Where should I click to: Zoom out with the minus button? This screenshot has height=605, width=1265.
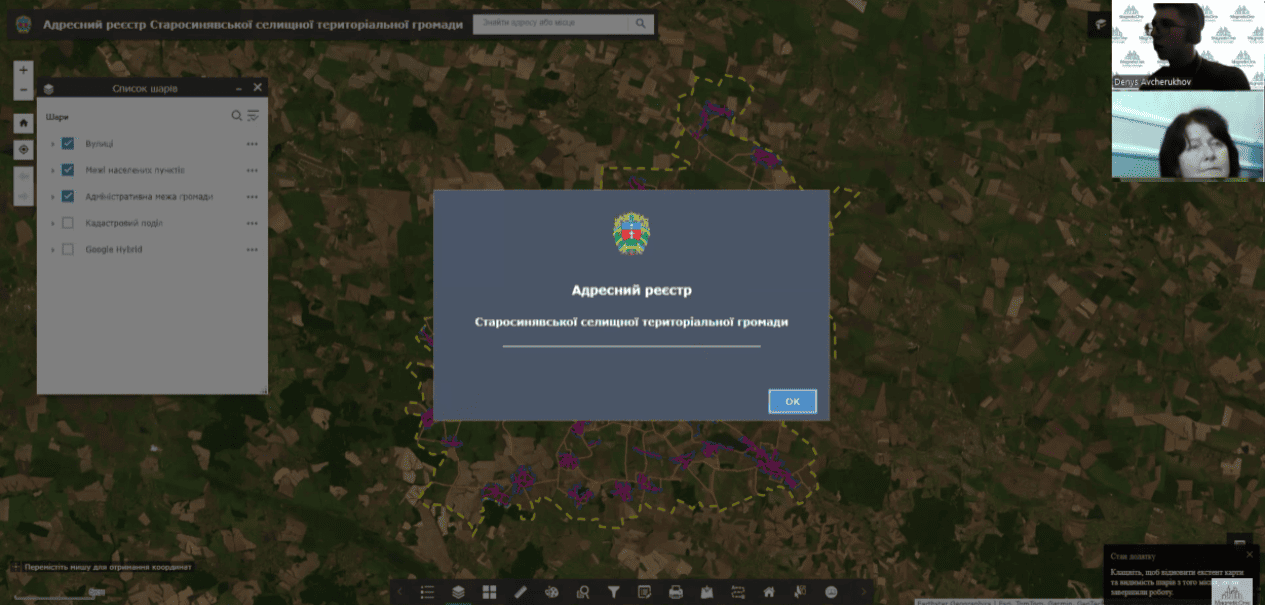pos(24,90)
